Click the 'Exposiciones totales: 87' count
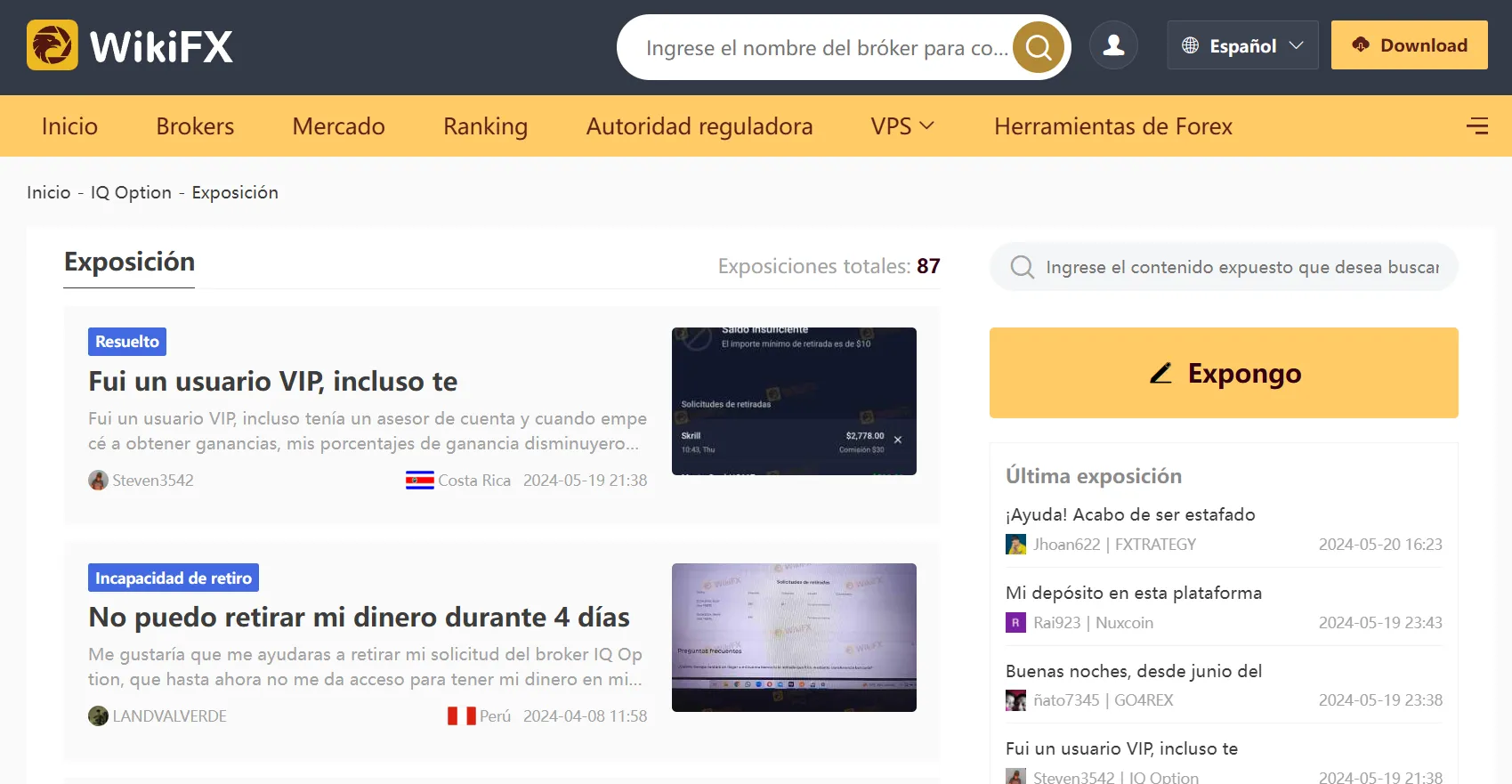 (x=829, y=266)
